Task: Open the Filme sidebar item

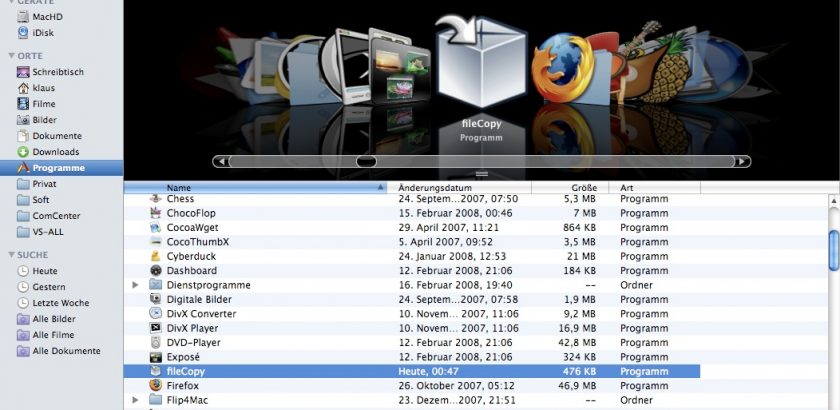Action: pyautogui.click(x=36, y=104)
